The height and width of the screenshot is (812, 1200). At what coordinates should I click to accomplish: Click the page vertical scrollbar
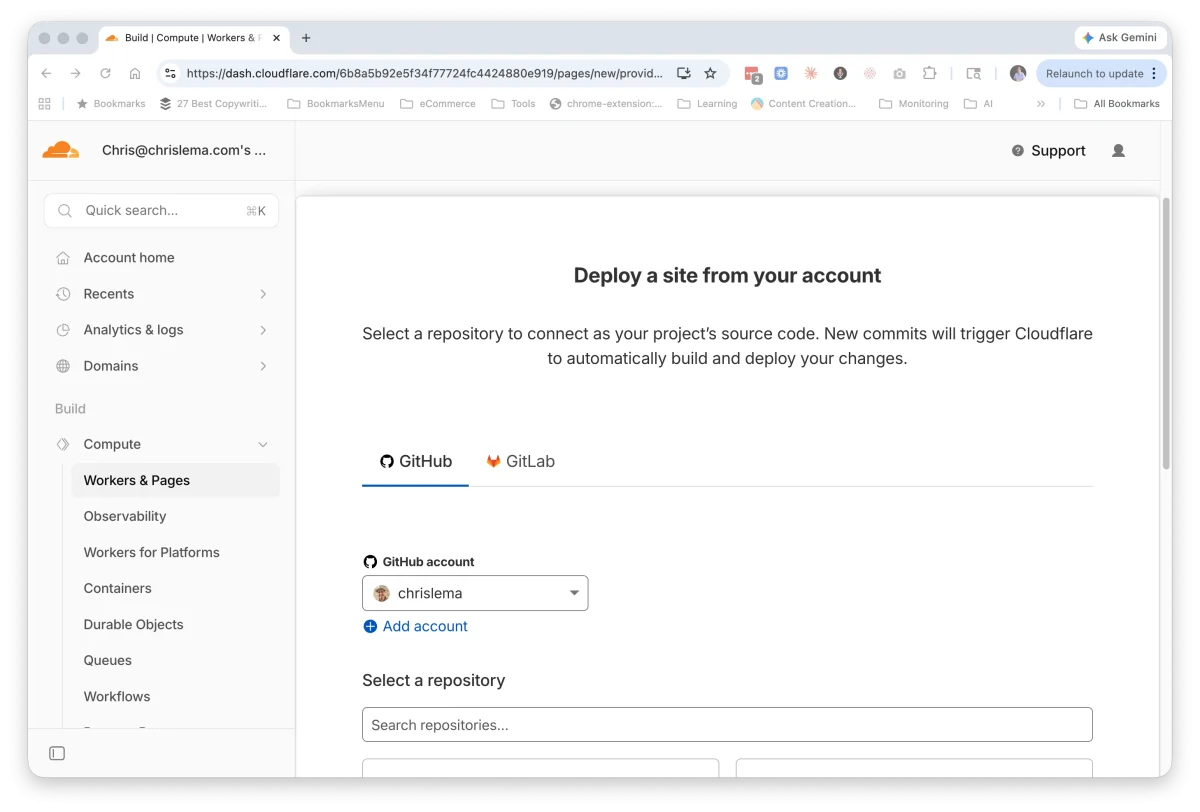point(1166,333)
